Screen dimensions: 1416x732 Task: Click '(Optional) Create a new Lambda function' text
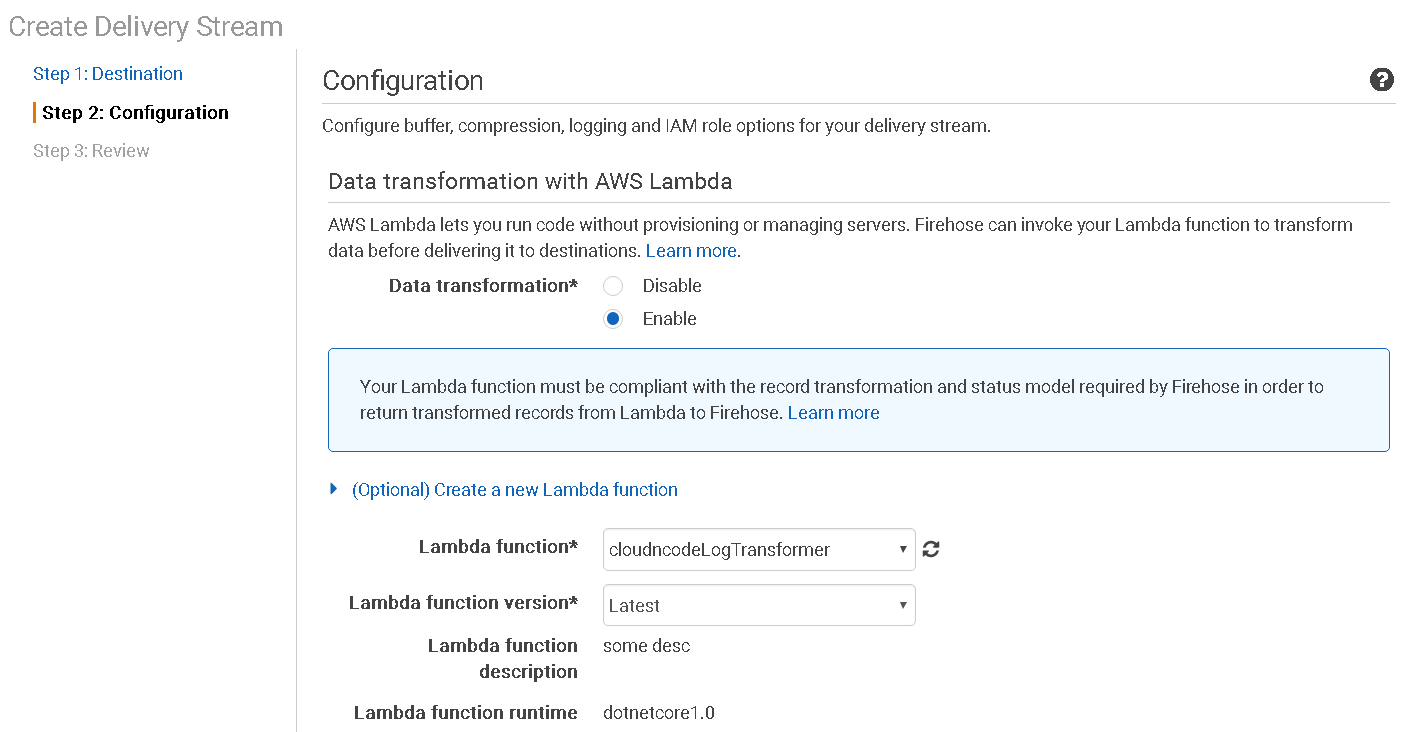[514, 490]
